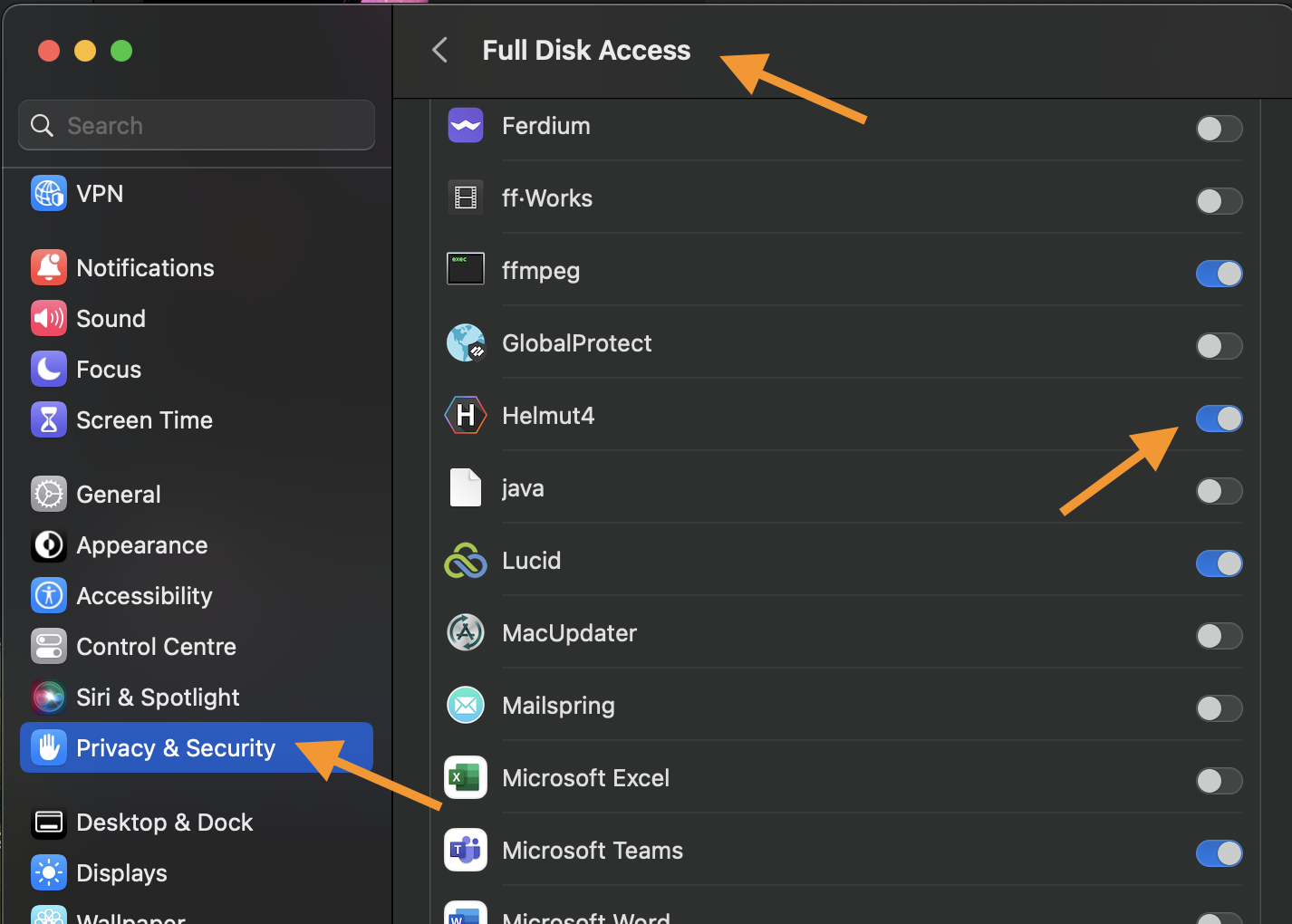The width and height of the screenshot is (1292, 924).
Task: Click the Helmut4 app icon
Action: coord(466,416)
